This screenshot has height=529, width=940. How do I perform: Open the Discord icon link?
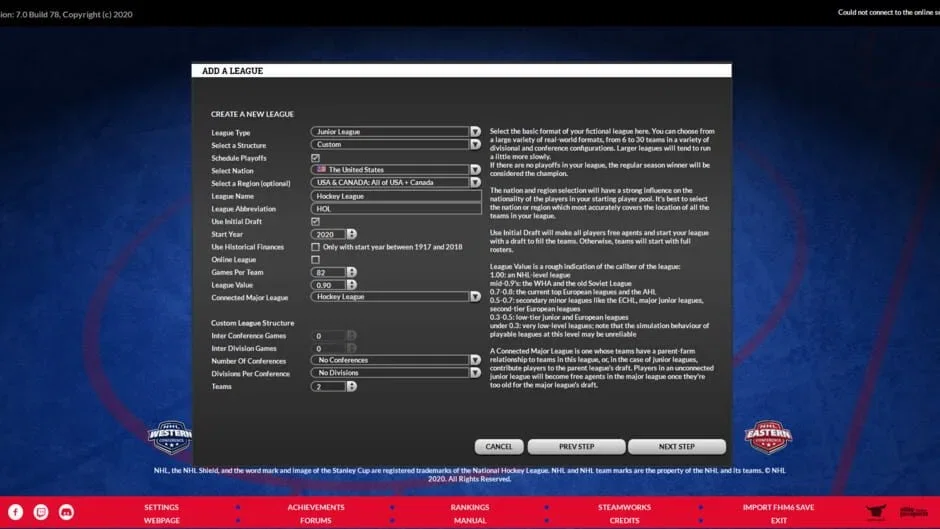pos(66,512)
